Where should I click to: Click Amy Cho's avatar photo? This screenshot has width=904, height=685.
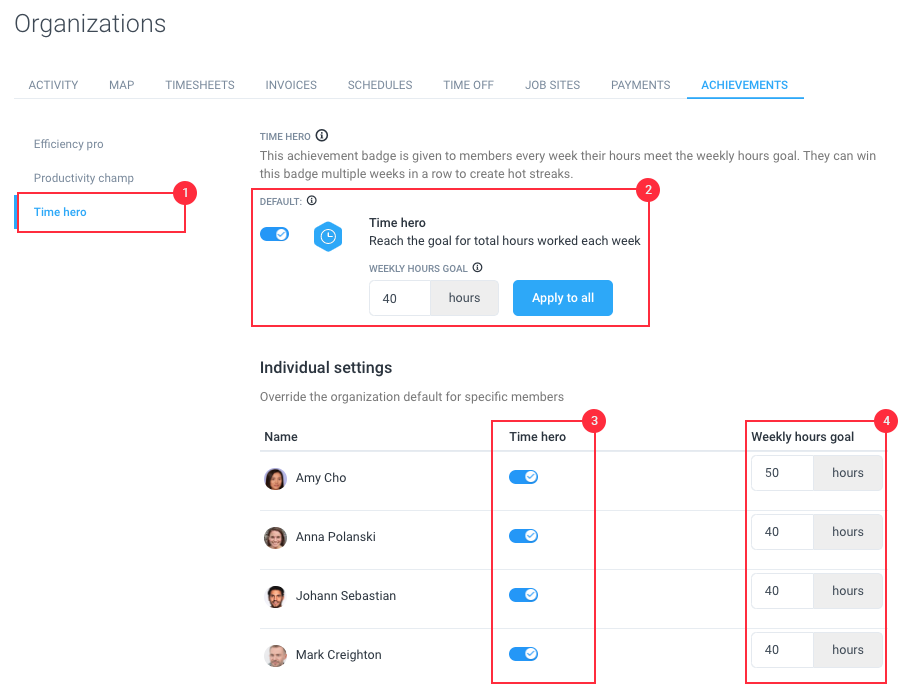276,479
